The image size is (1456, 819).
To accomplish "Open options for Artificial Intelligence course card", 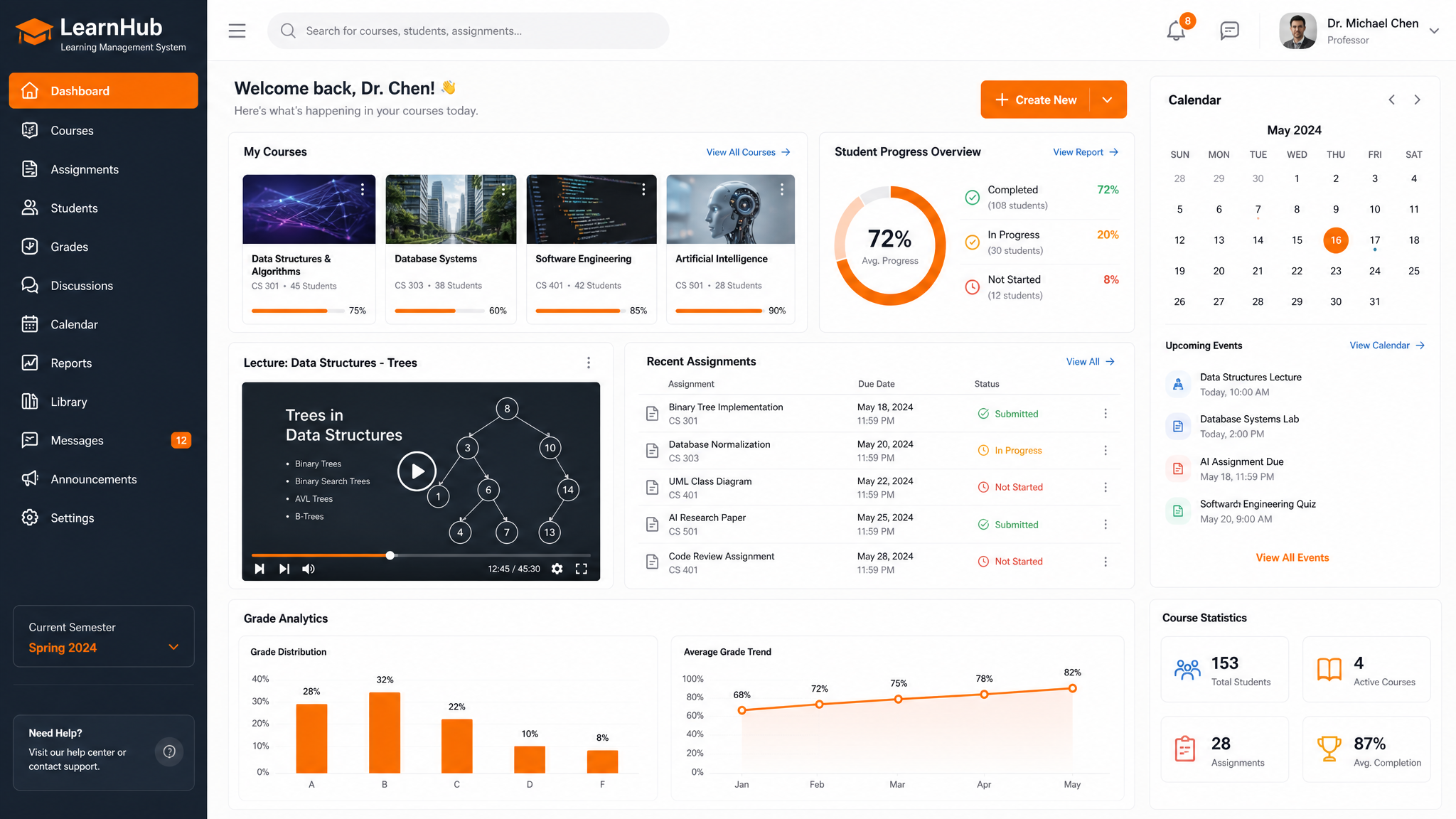I will click(782, 189).
